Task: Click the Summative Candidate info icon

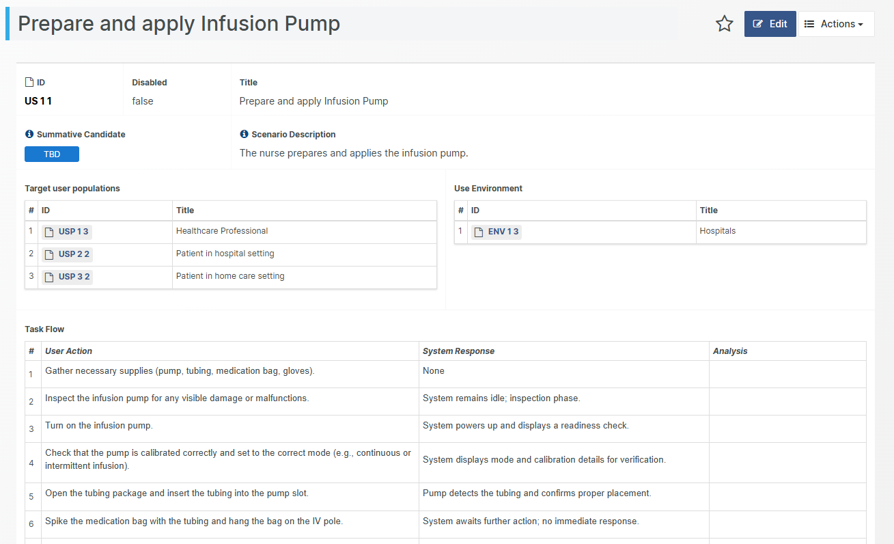Action: pyautogui.click(x=29, y=134)
